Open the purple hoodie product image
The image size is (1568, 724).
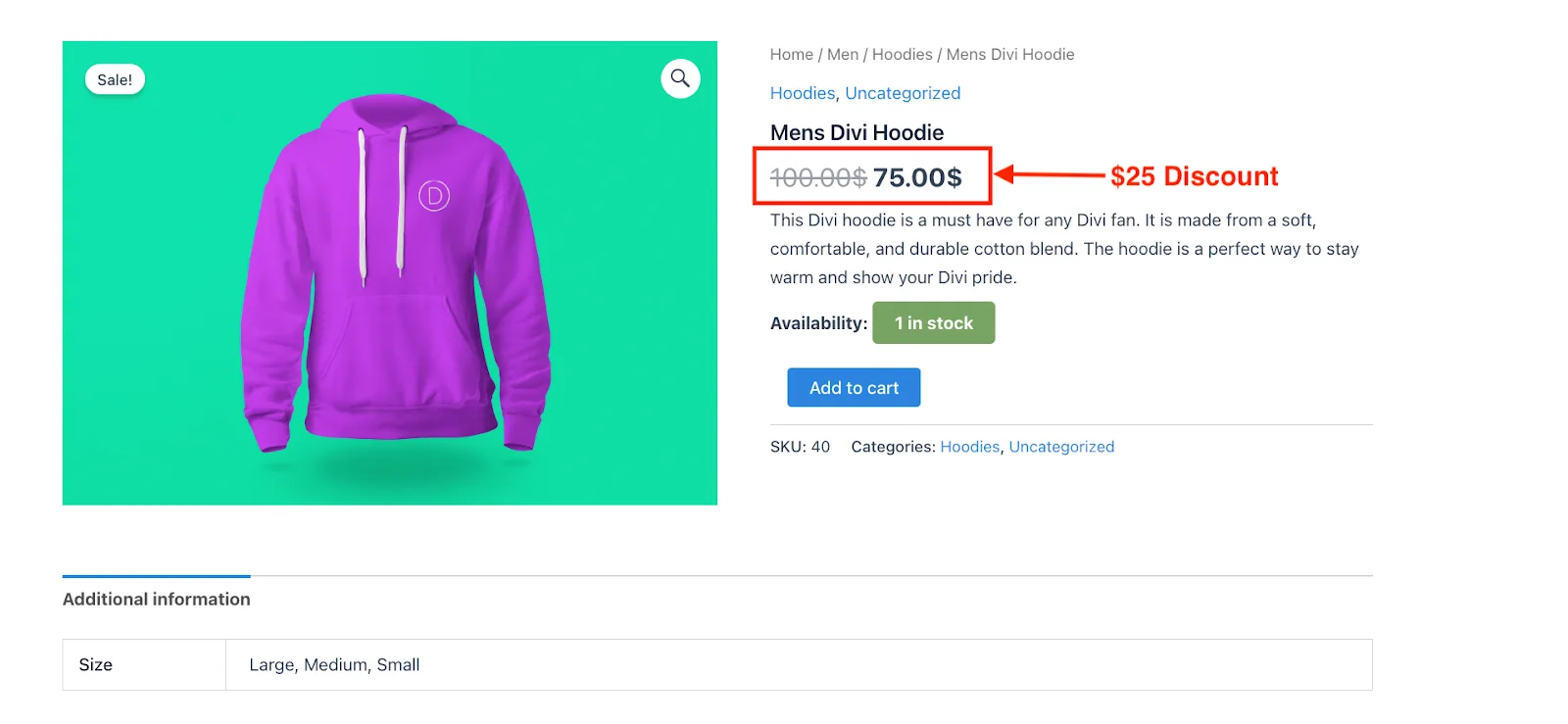click(390, 273)
